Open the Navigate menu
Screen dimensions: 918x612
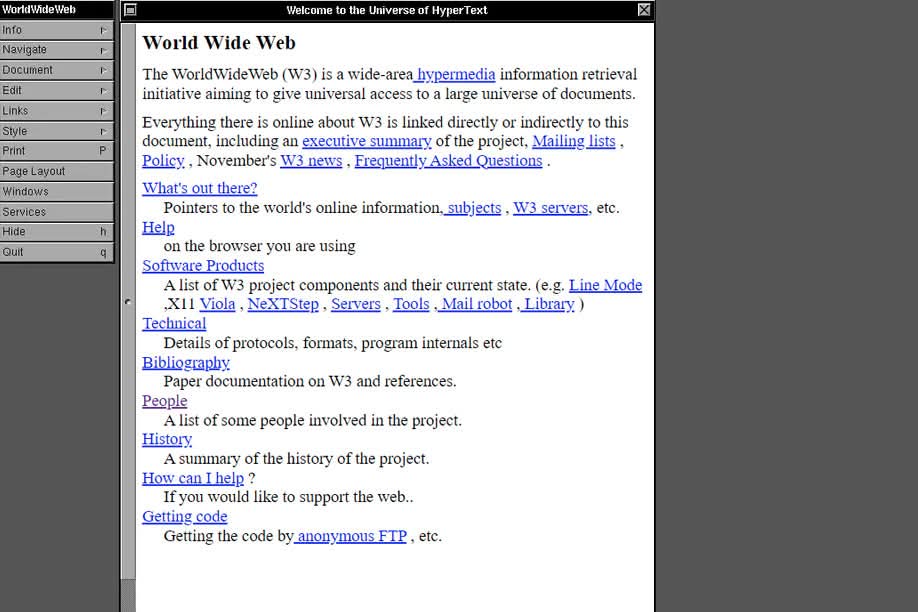click(x=56, y=50)
